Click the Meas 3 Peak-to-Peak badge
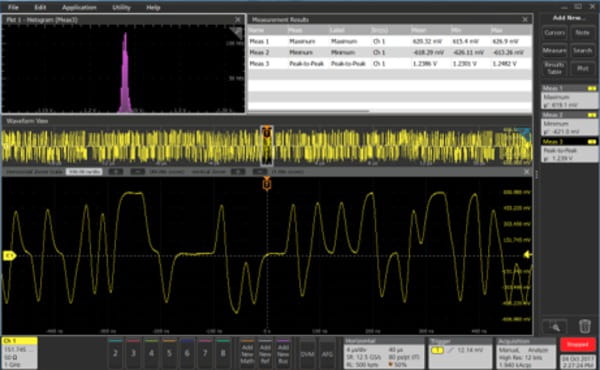Screen dimensions: 600x370 click(x=569, y=150)
